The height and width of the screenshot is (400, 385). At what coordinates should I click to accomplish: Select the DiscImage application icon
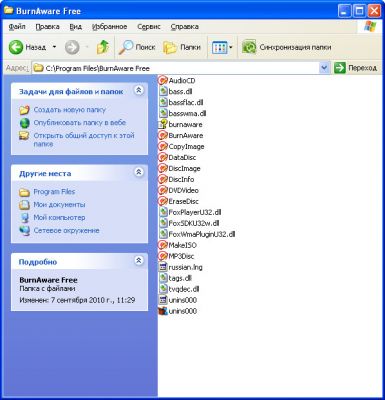click(163, 168)
